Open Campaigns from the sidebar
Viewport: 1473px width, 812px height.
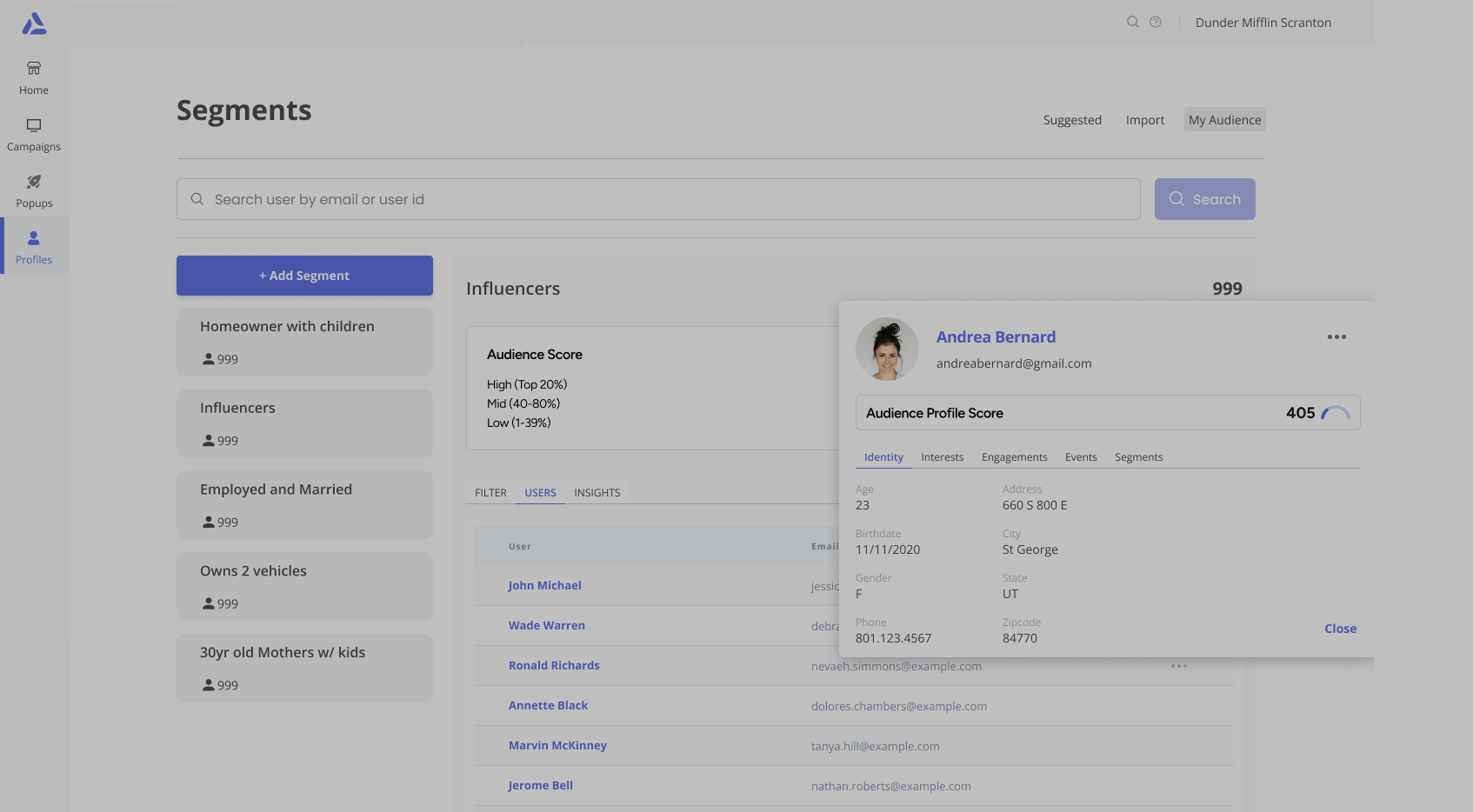tap(34, 135)
